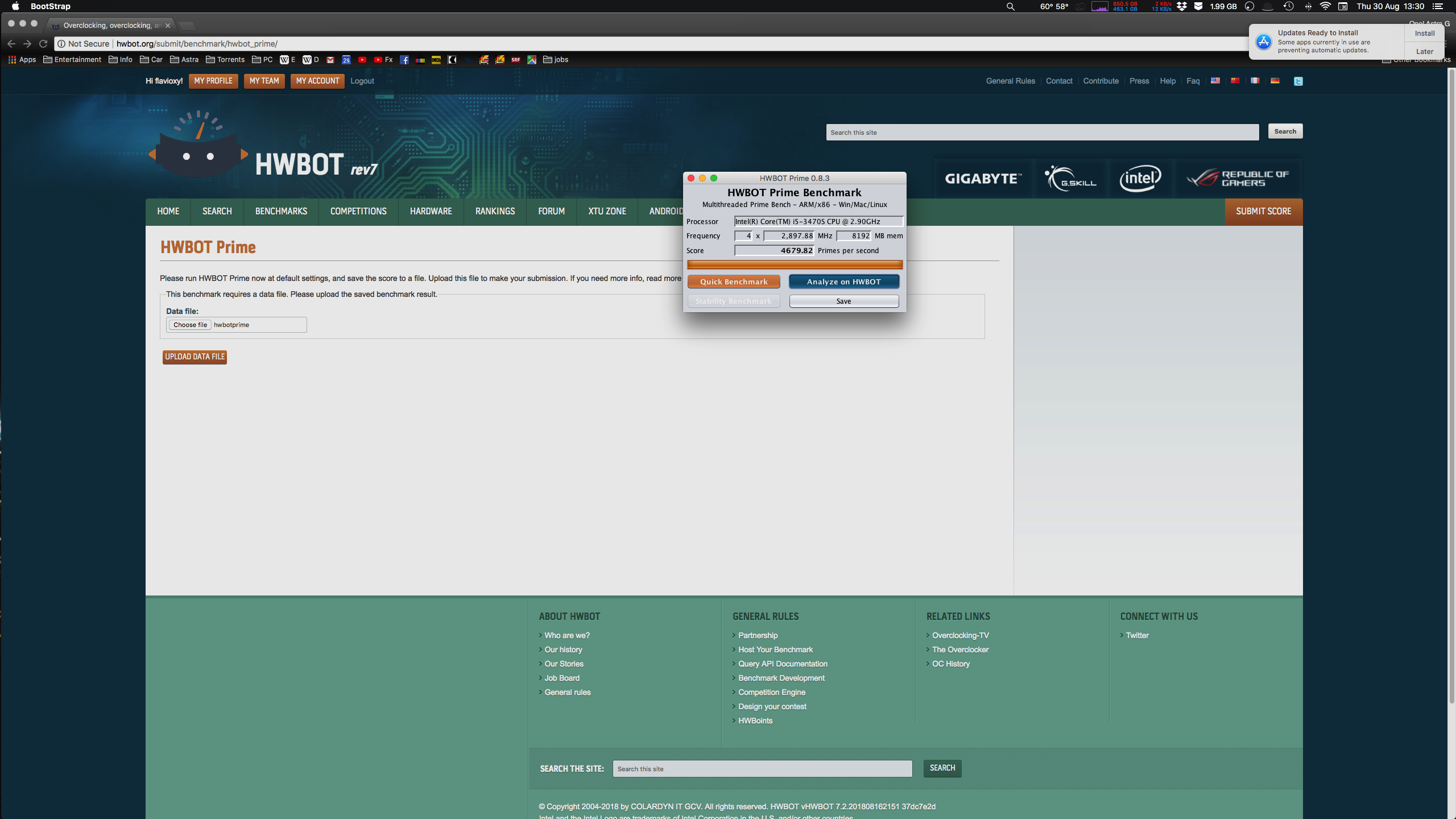The image size is (1456, 819).
Task: Open the YouTube Fx bookmark
Action: click(383, 60)
